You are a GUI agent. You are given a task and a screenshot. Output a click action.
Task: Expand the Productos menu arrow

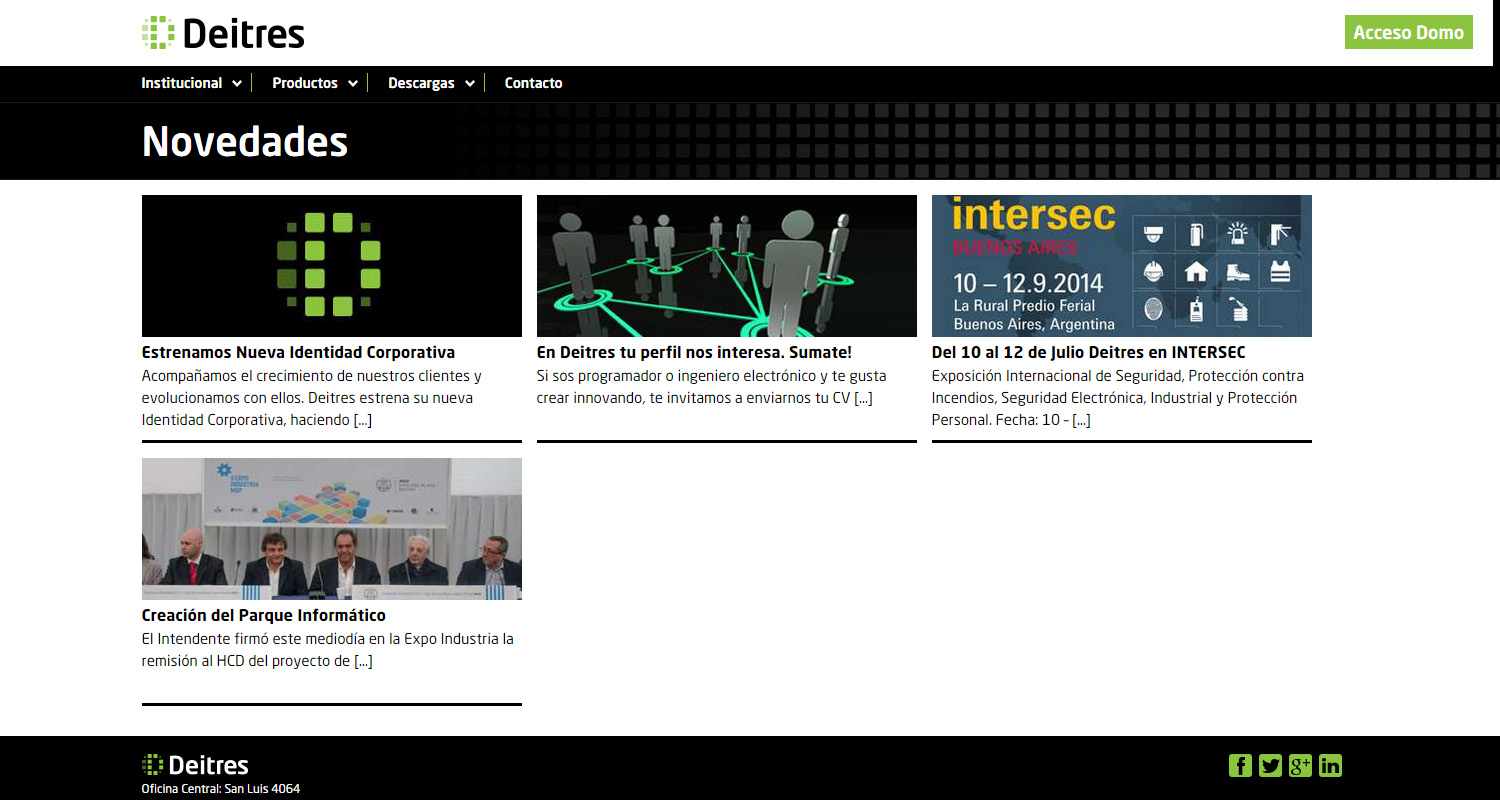(x=353, y=84)
